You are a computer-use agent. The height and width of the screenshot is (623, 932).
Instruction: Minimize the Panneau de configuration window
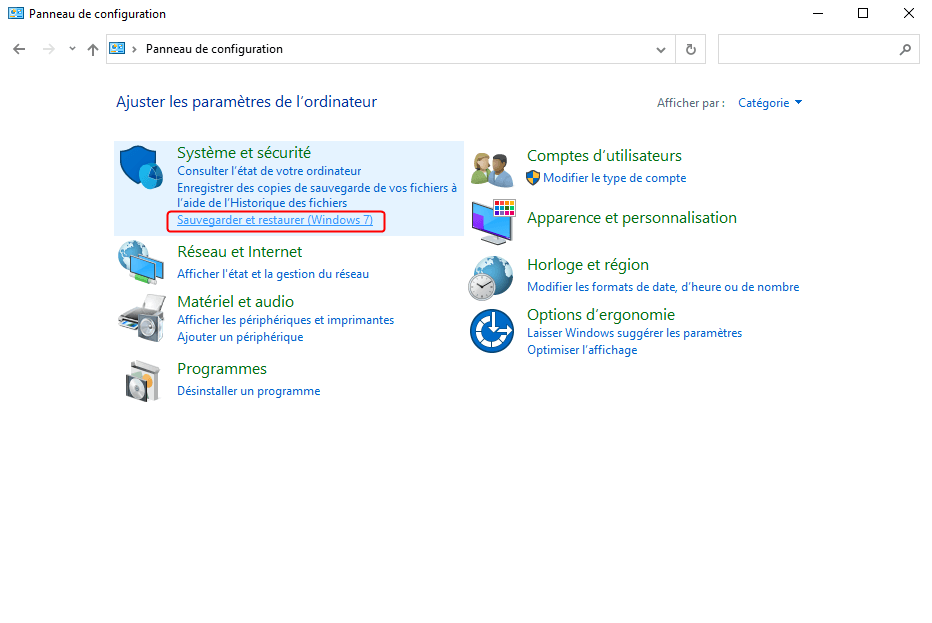pos(818,13)
